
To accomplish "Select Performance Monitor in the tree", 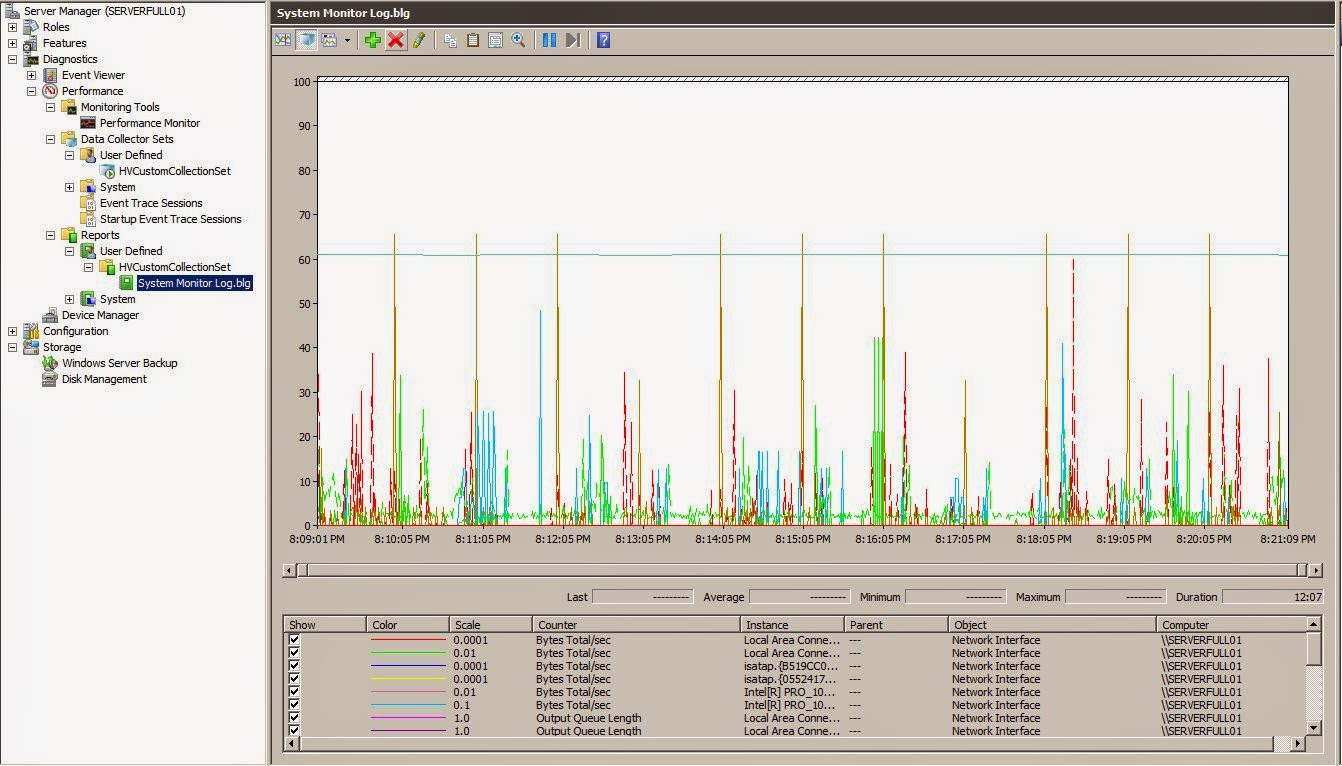I will (149, 123).
